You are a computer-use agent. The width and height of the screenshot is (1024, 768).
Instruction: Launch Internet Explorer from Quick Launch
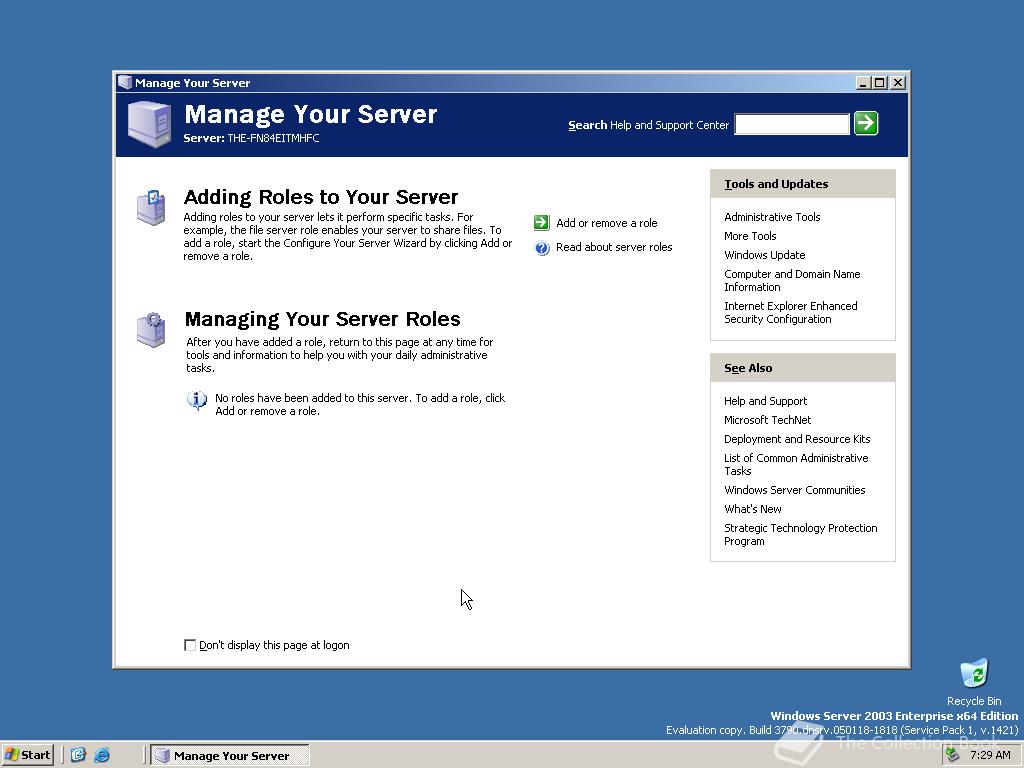102,755
